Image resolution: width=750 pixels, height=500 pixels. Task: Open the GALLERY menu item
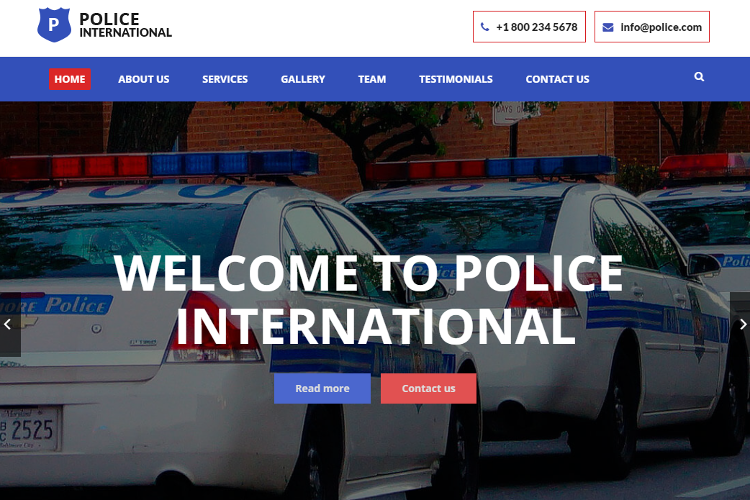coord(303,79)
